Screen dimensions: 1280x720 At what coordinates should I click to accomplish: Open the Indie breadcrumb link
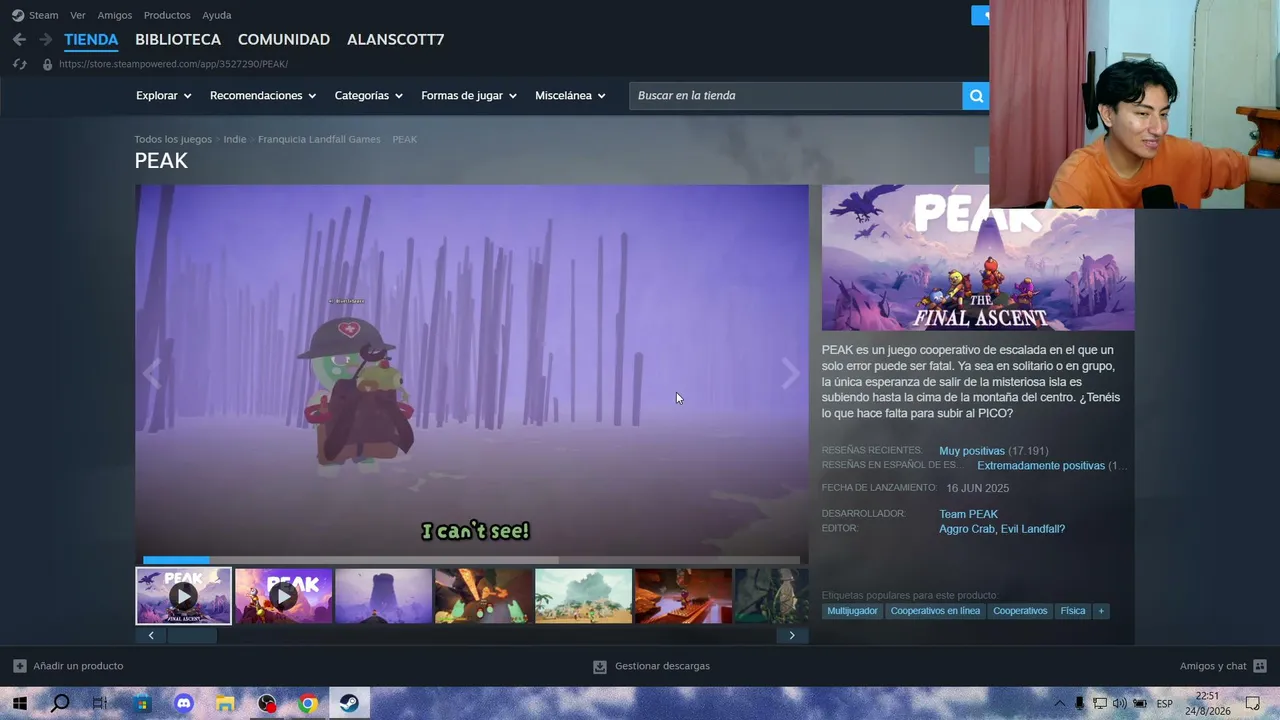235,140
